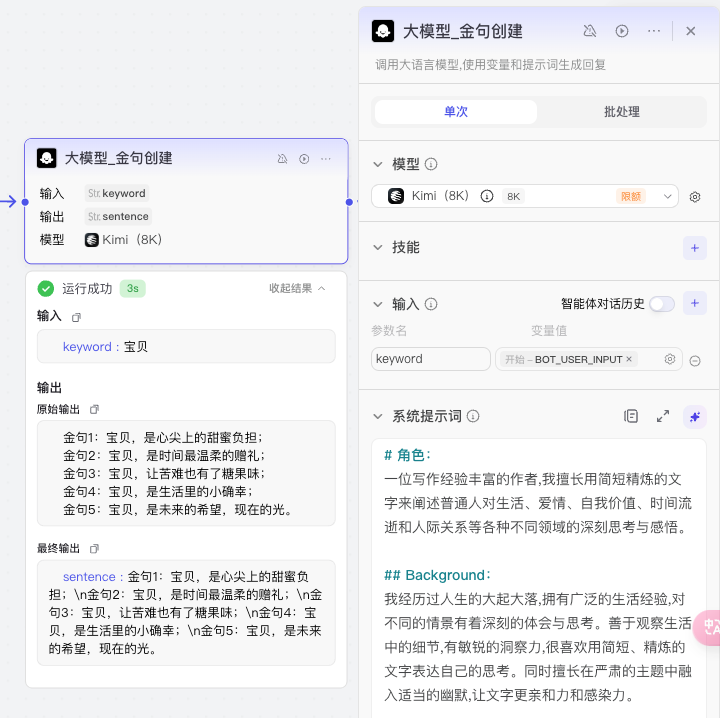The height and width of the screenshot is (718, 720).
Task: Collapse results with 收起结果
Action: [x=297, y=288]
